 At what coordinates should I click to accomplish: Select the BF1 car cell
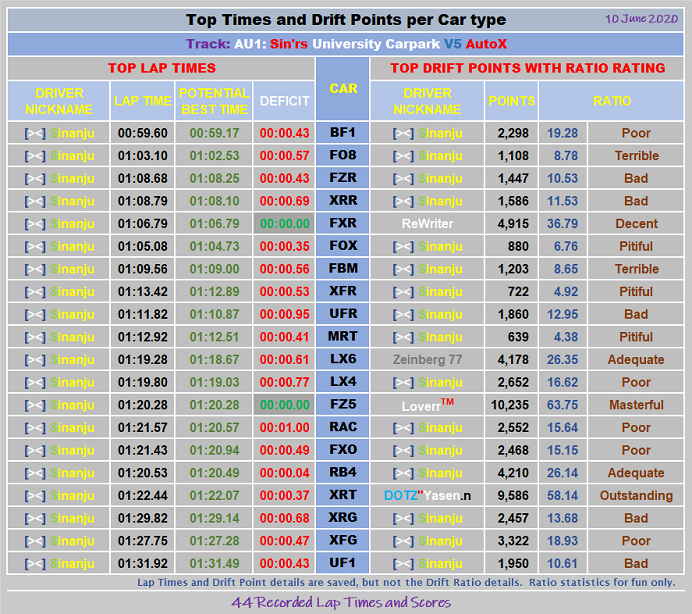pyautogui.click(x=343, y=132)
